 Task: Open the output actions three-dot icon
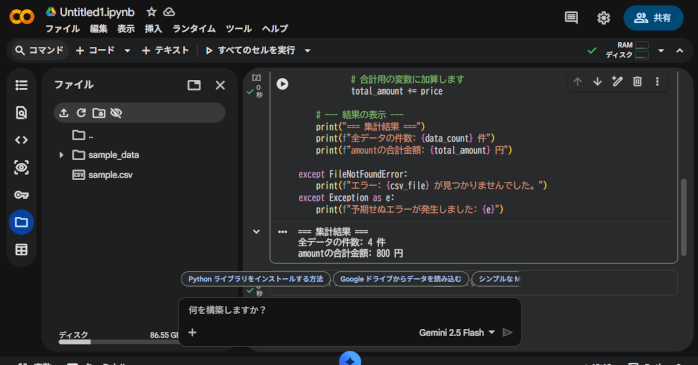282,231
